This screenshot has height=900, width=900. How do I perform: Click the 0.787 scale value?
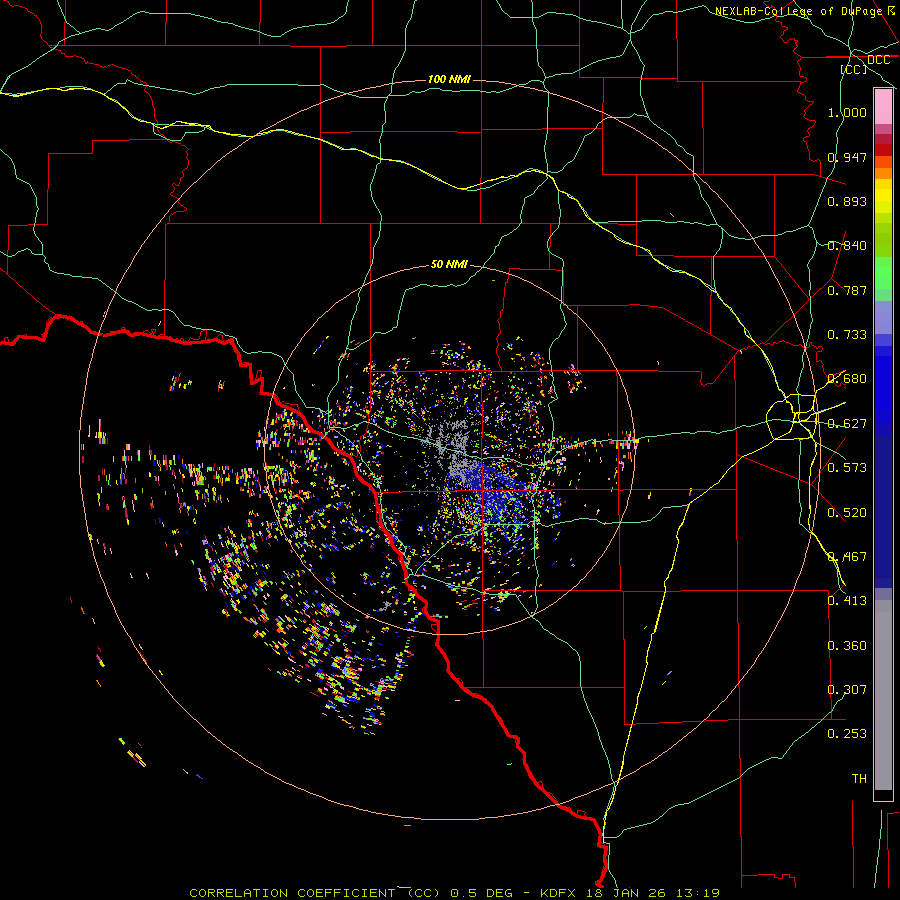pyautogui.click(x=847, y=290)
